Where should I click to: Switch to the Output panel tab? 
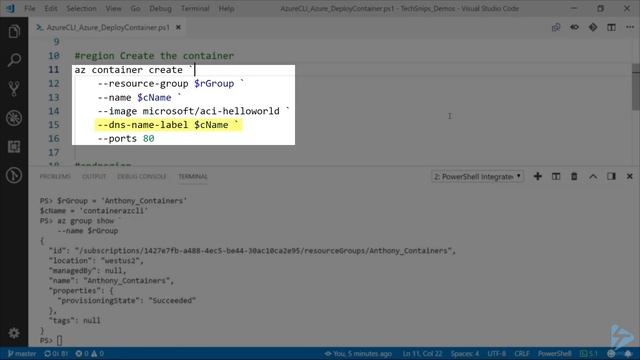pos(94,176)
